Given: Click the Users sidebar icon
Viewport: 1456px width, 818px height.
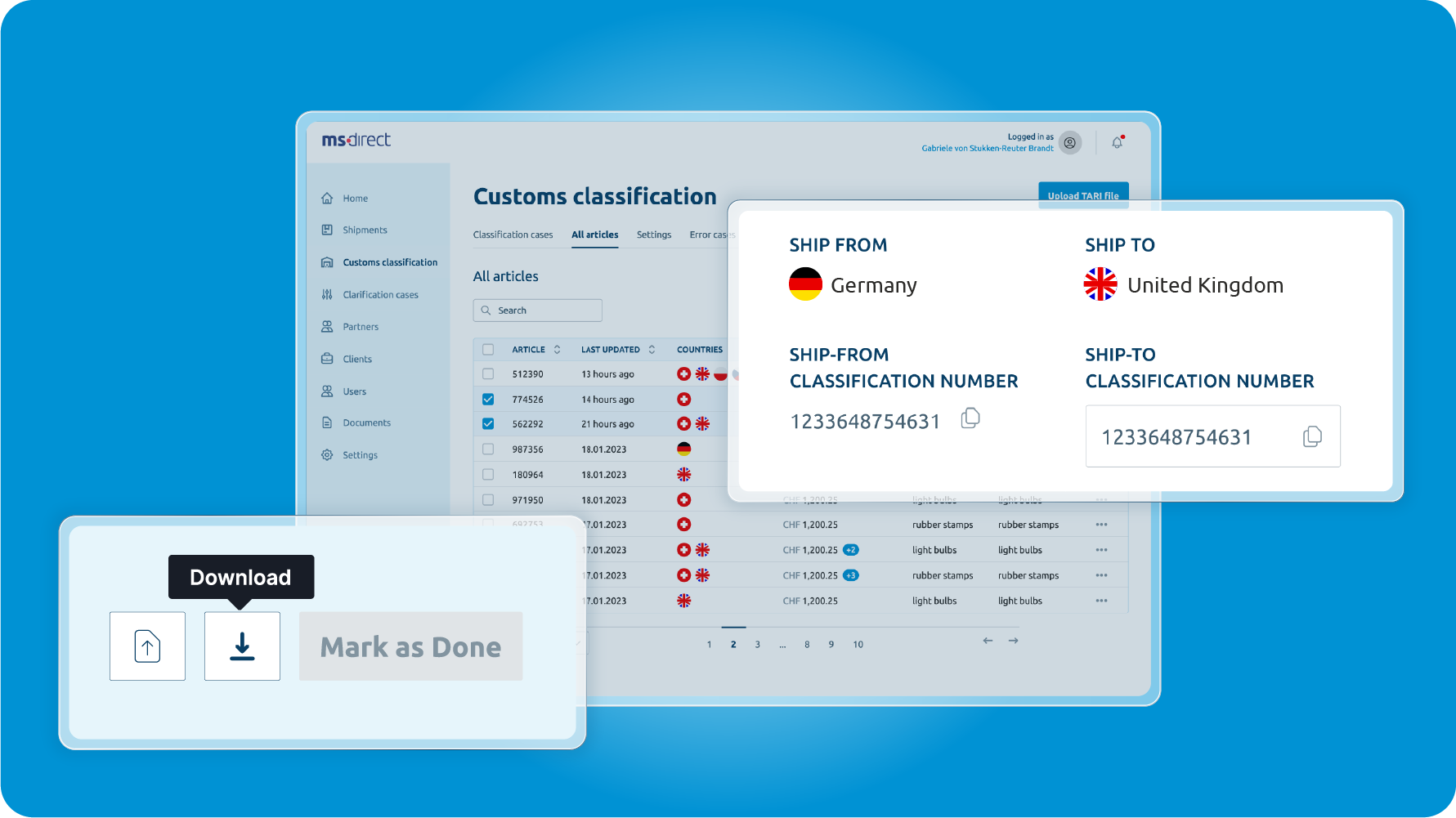Looking at the screenshot, I should [327, 391].
